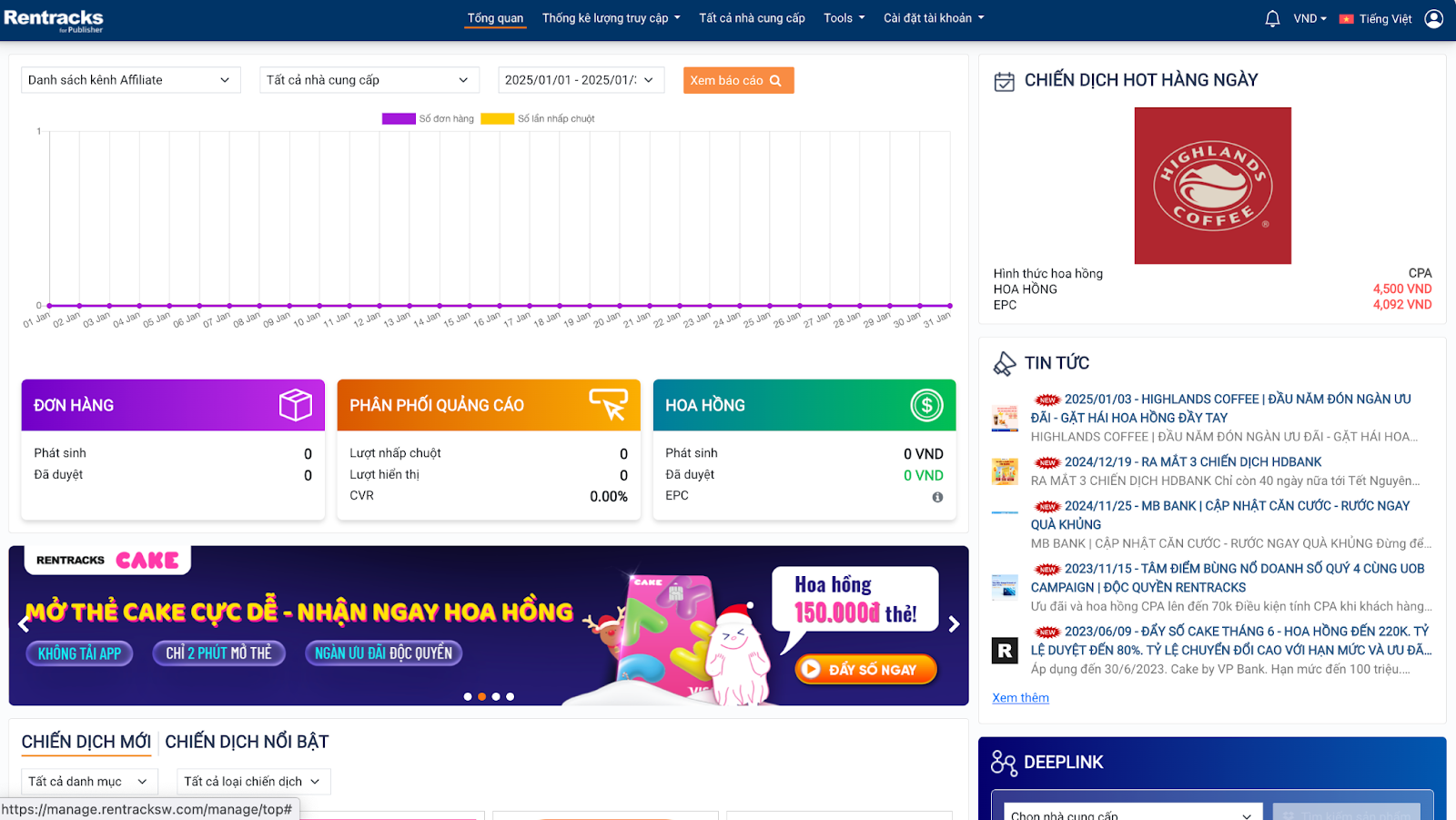1456x820 pixels.
Task: Click the 15 Jan chart data point
Action: (469, 306)
